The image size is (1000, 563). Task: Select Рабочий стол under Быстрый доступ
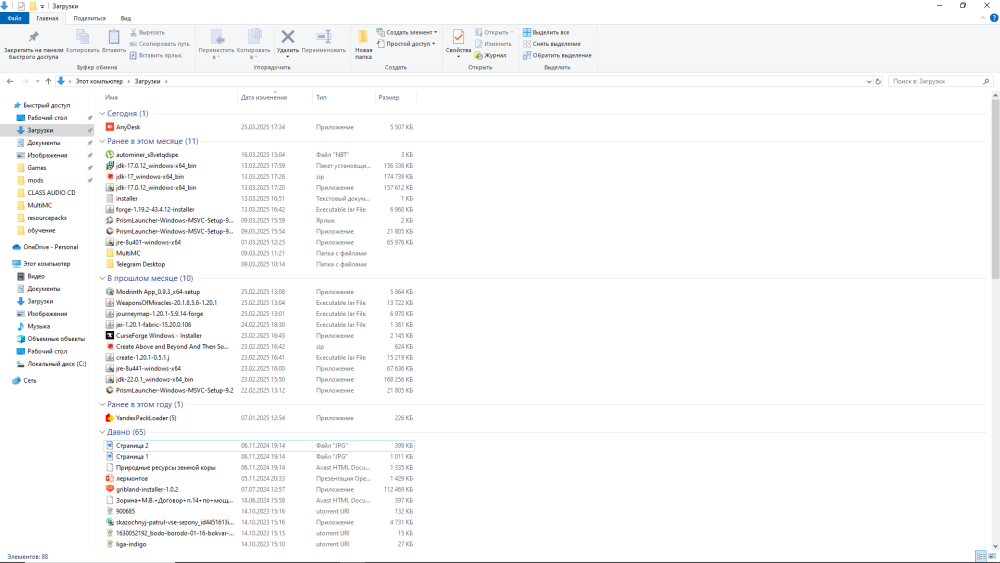[x=47, y=118]
